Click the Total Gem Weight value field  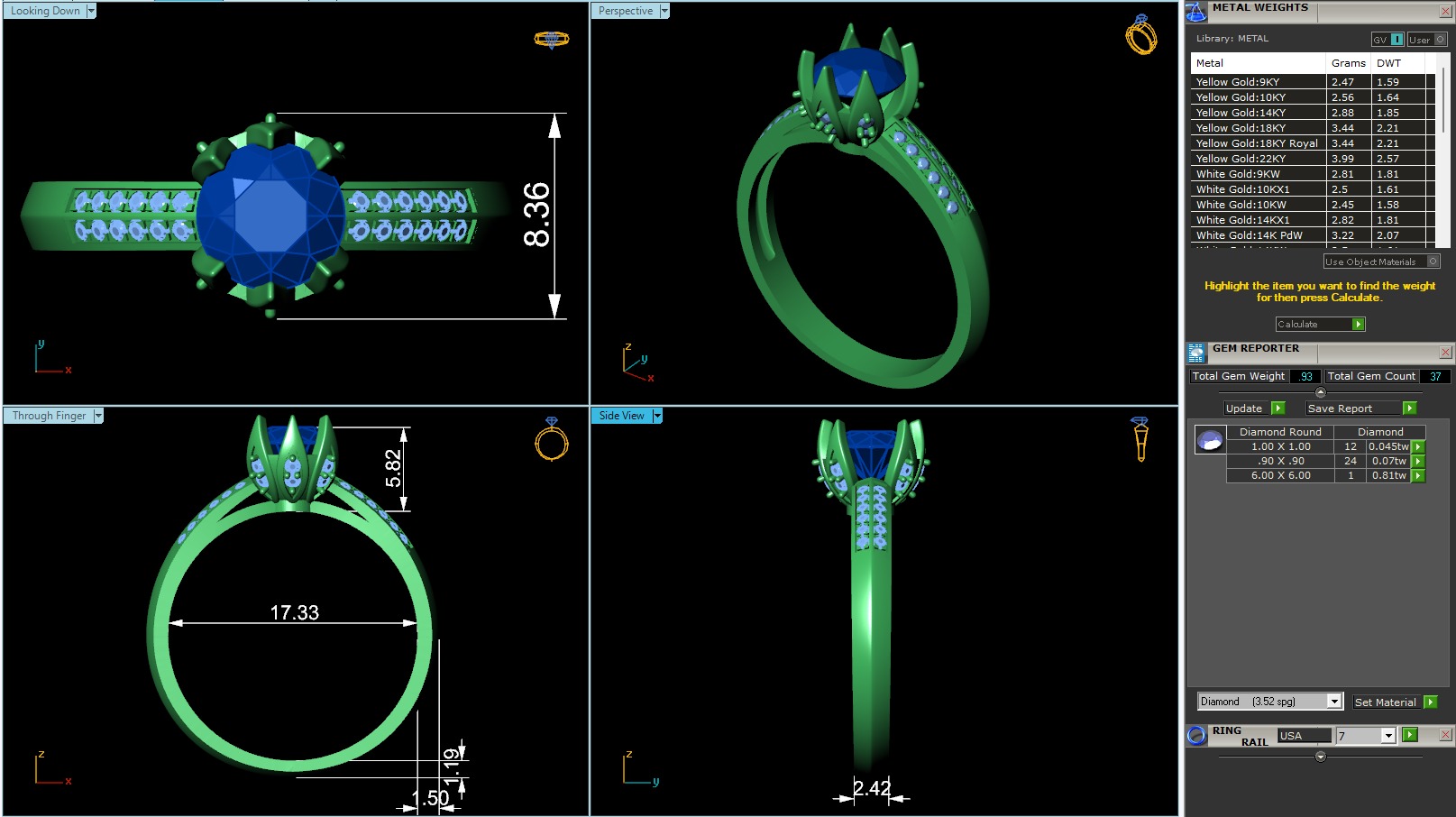1305,376
